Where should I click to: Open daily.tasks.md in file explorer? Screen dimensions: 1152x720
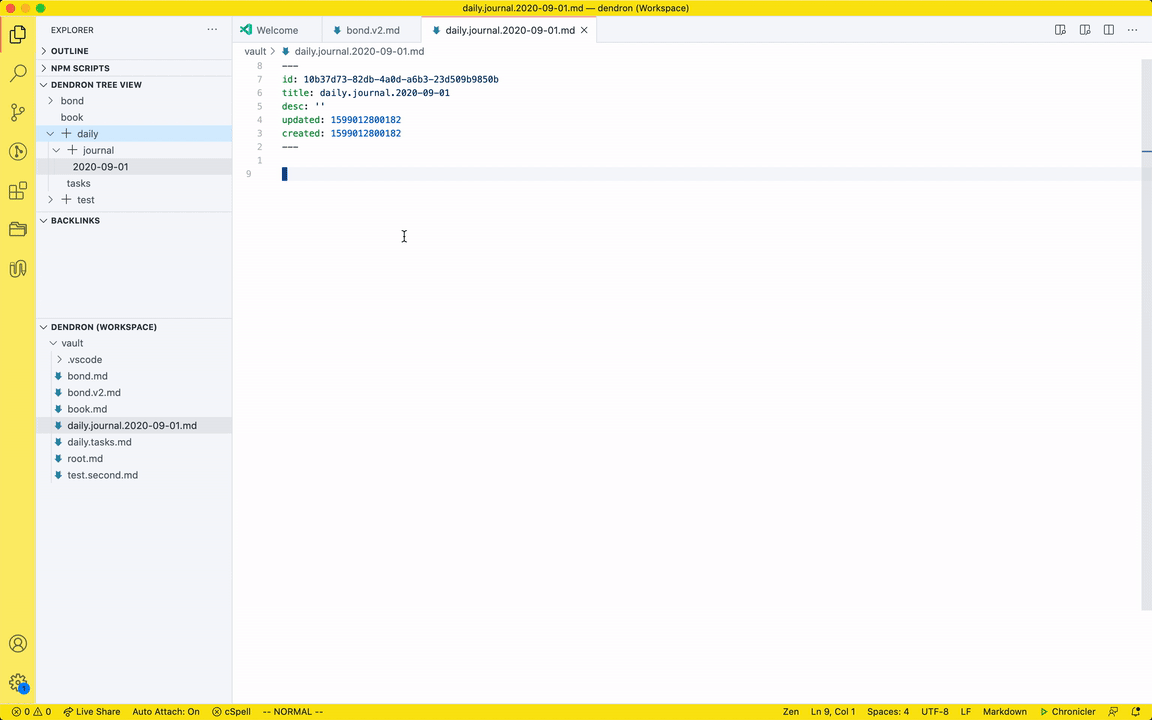(99, 442)
